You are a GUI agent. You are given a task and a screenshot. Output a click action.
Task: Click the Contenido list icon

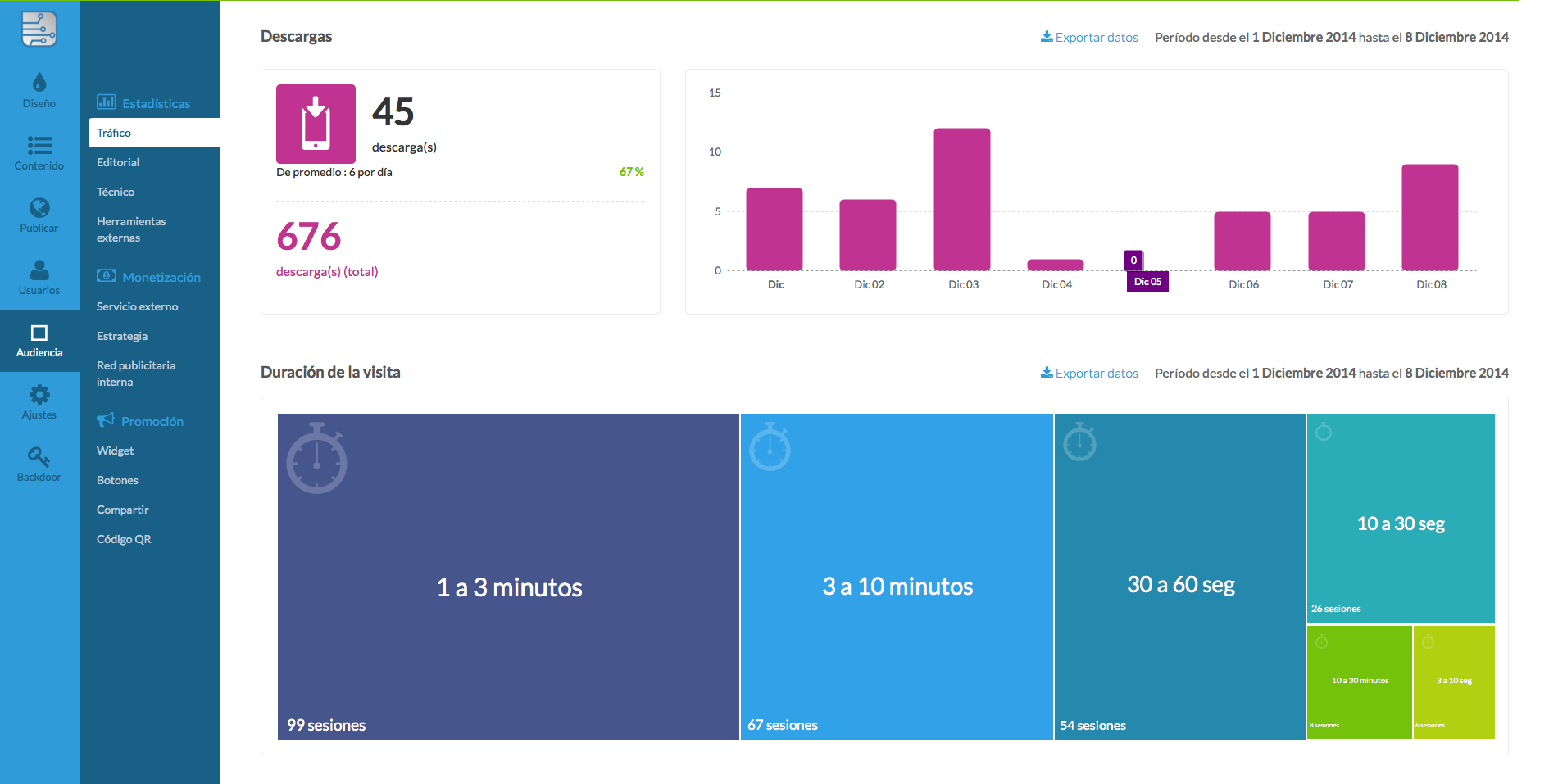pyautogui.click(x=39, y=145)
